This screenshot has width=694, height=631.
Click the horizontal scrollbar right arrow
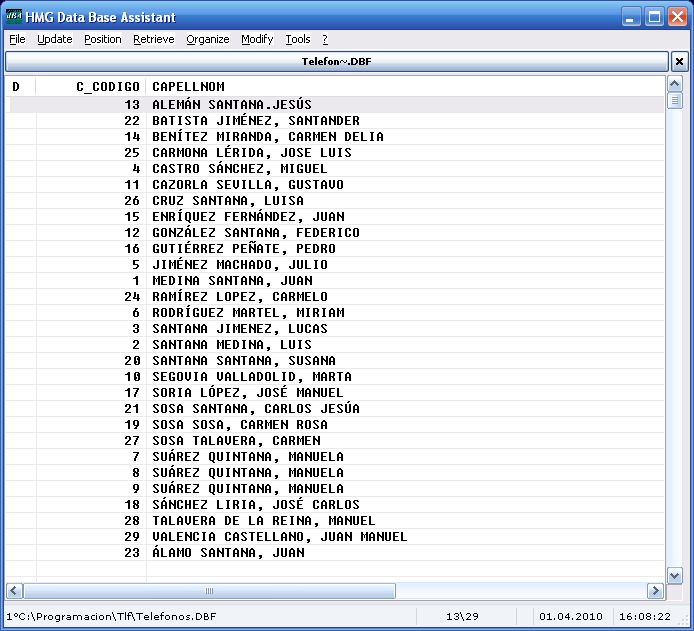point(655,591)
